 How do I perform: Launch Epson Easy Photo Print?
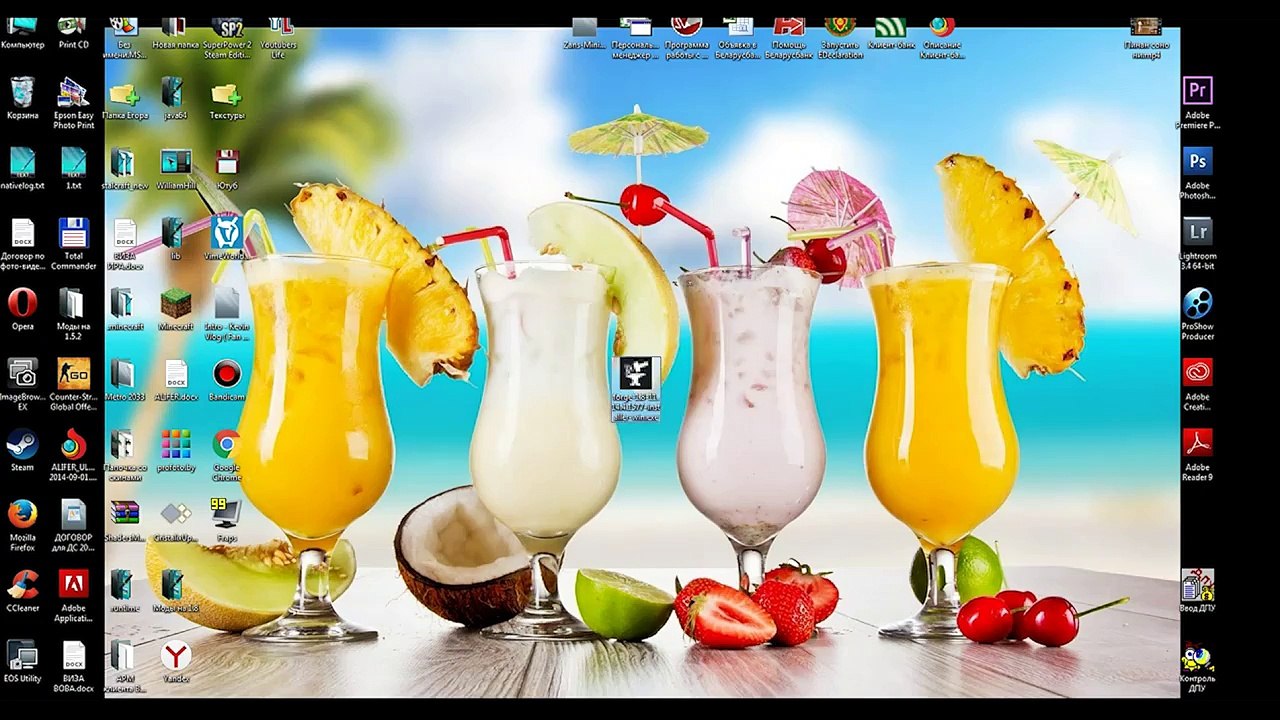(x=73, y=103)
